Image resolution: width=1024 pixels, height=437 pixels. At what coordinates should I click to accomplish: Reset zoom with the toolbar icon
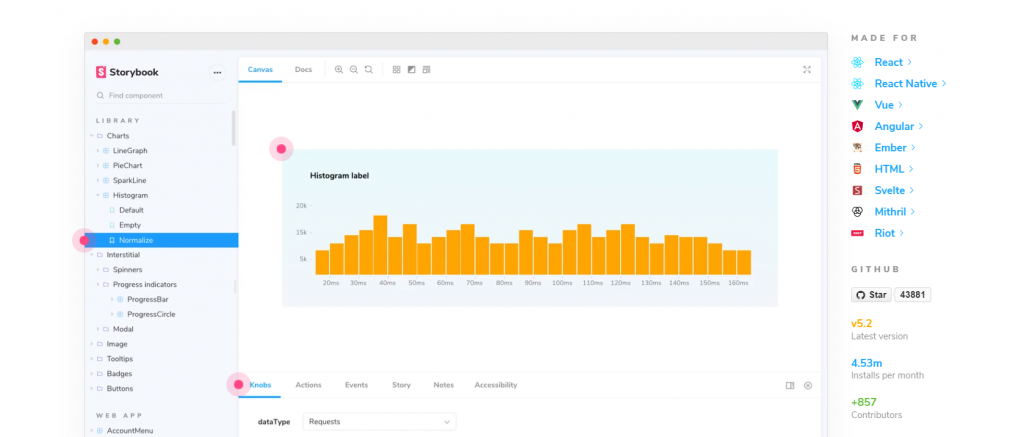pos(368,70)
